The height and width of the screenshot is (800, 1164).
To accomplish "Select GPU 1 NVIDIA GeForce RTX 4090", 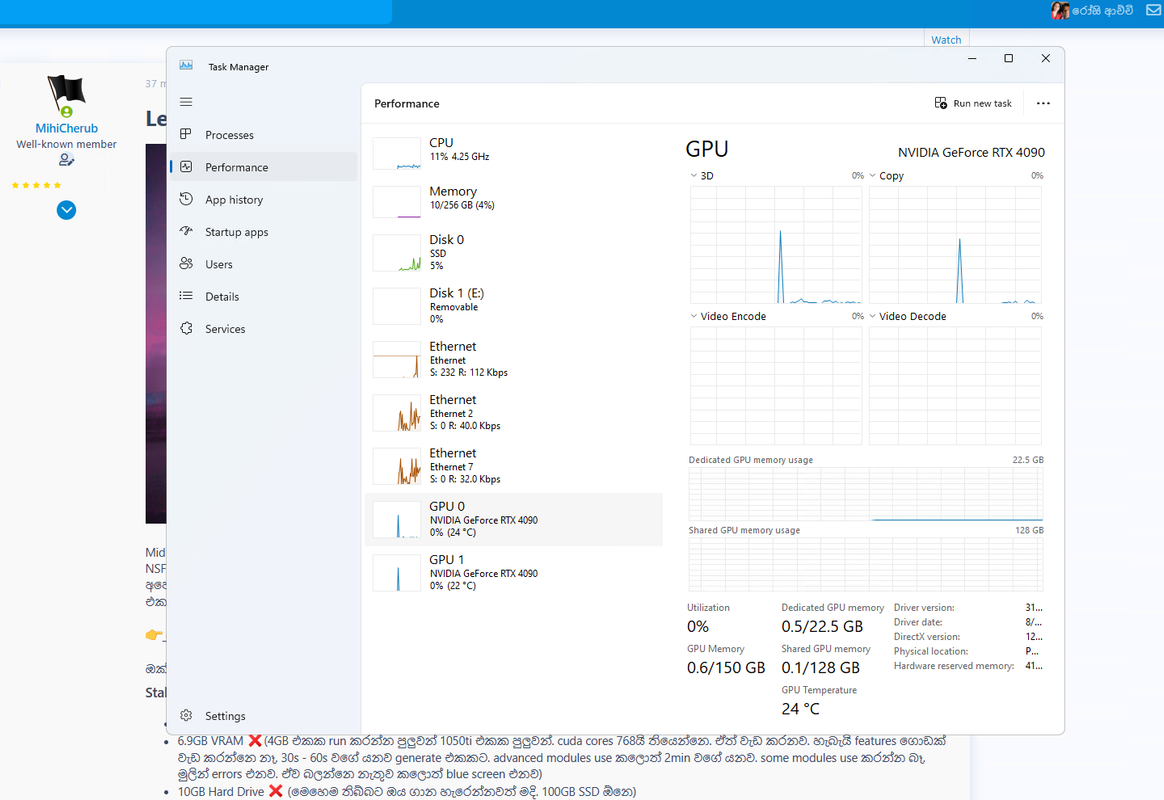I will 514,573.
